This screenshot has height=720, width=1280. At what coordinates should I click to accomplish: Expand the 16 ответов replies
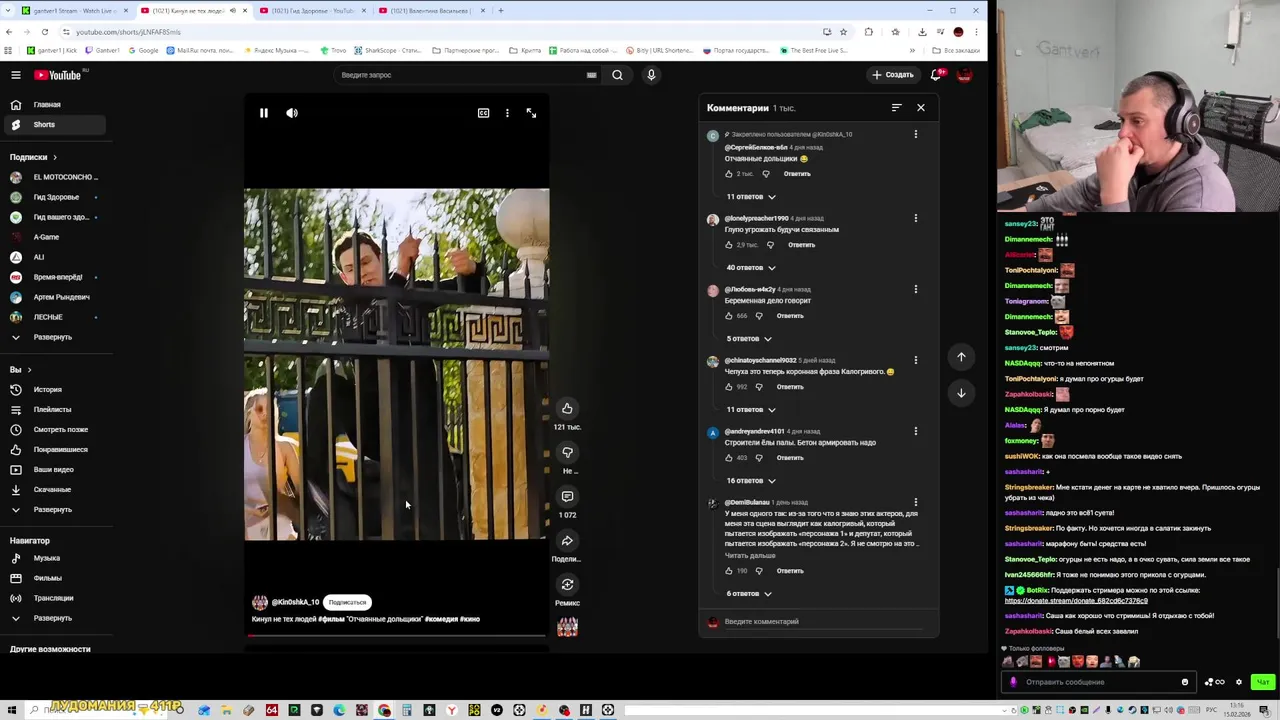coord(751,481)
